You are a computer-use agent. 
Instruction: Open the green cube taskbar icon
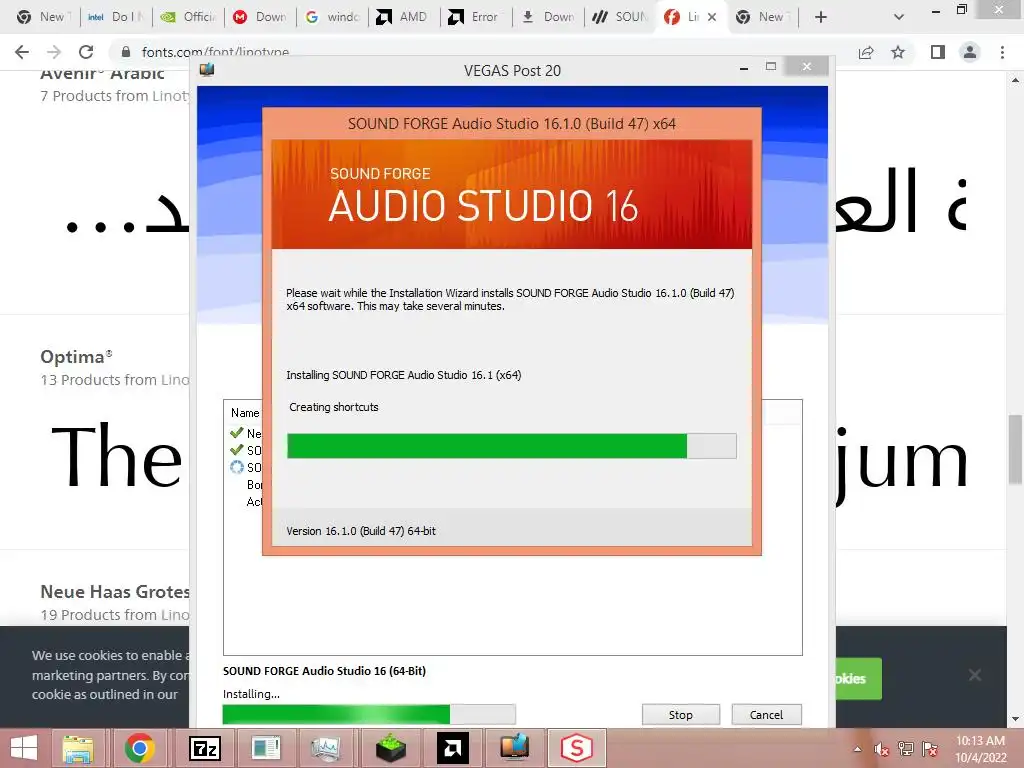(x=391, y=748)
